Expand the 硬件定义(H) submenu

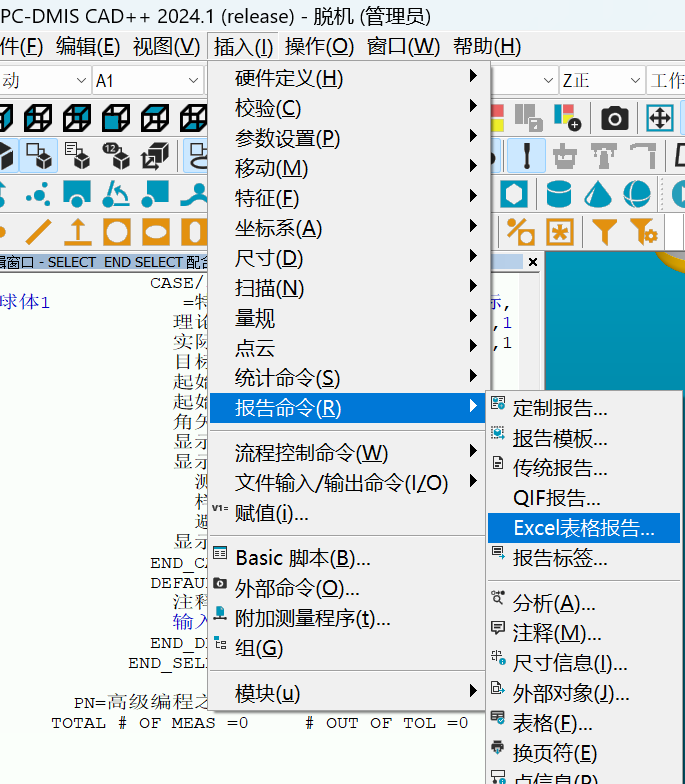coord(347,78)
